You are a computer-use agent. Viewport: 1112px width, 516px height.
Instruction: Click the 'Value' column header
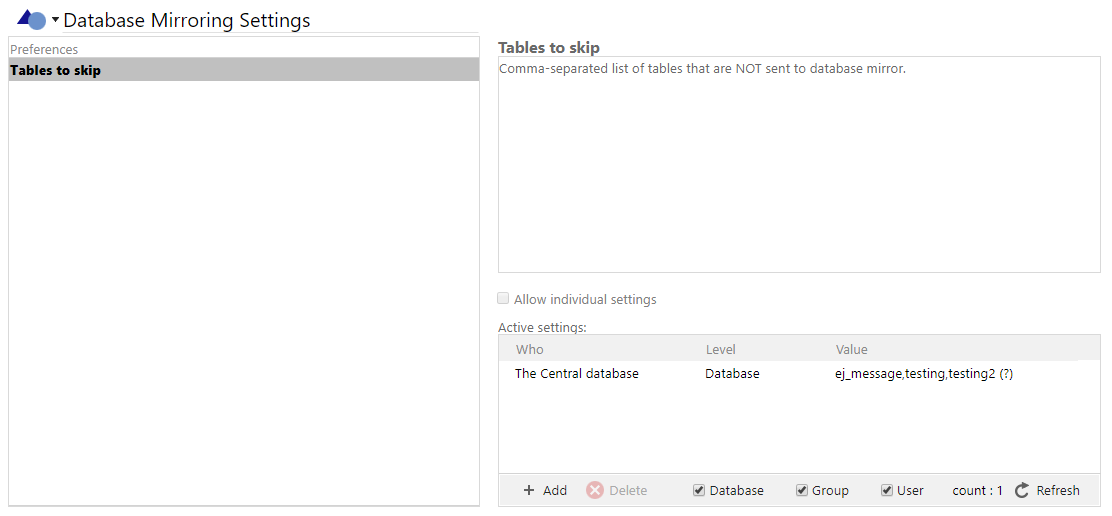[x=851, y=349]
